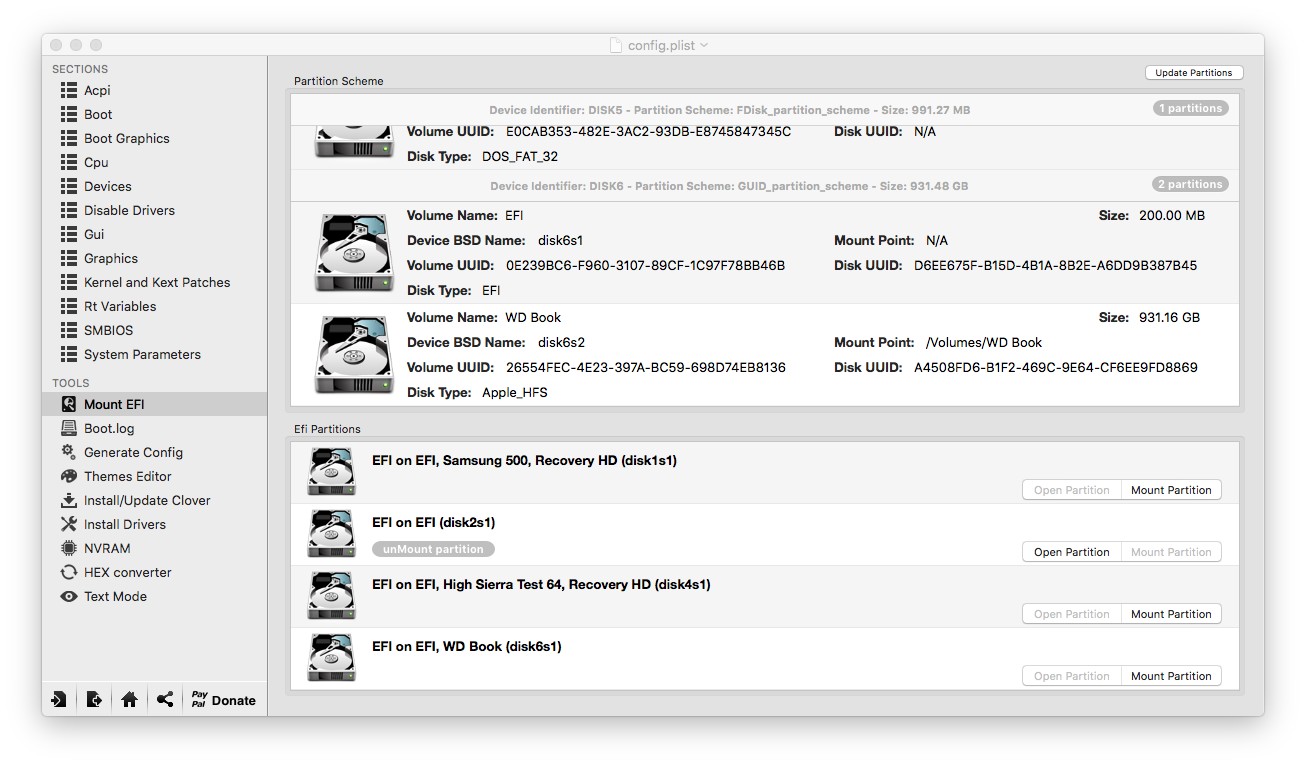The image size is (1306, 766).
Task: Click the "1 partitions" badge for DISK5
Action: click(1190, 108)
